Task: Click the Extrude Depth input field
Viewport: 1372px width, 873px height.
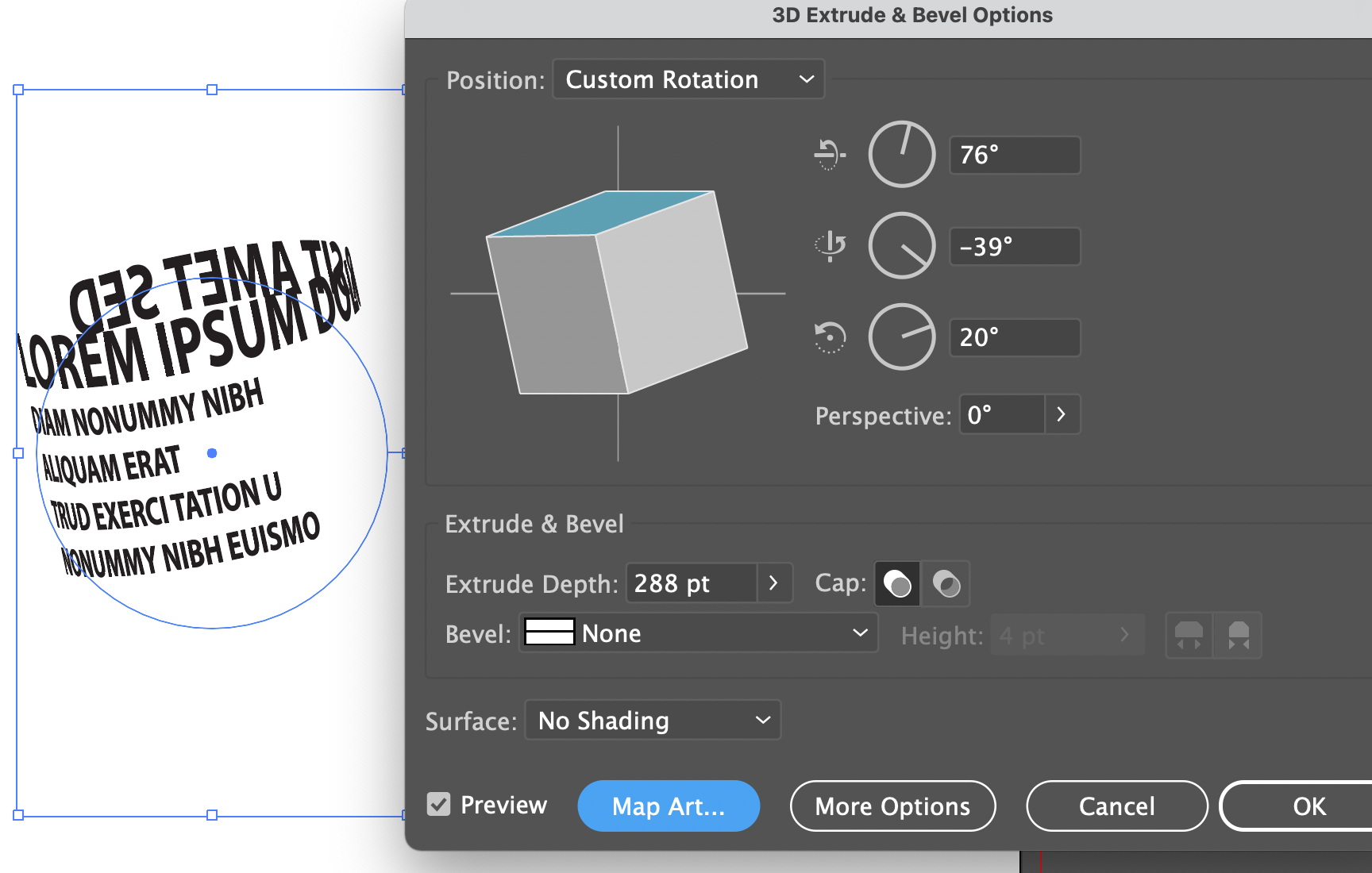Action: click(689, 583)
